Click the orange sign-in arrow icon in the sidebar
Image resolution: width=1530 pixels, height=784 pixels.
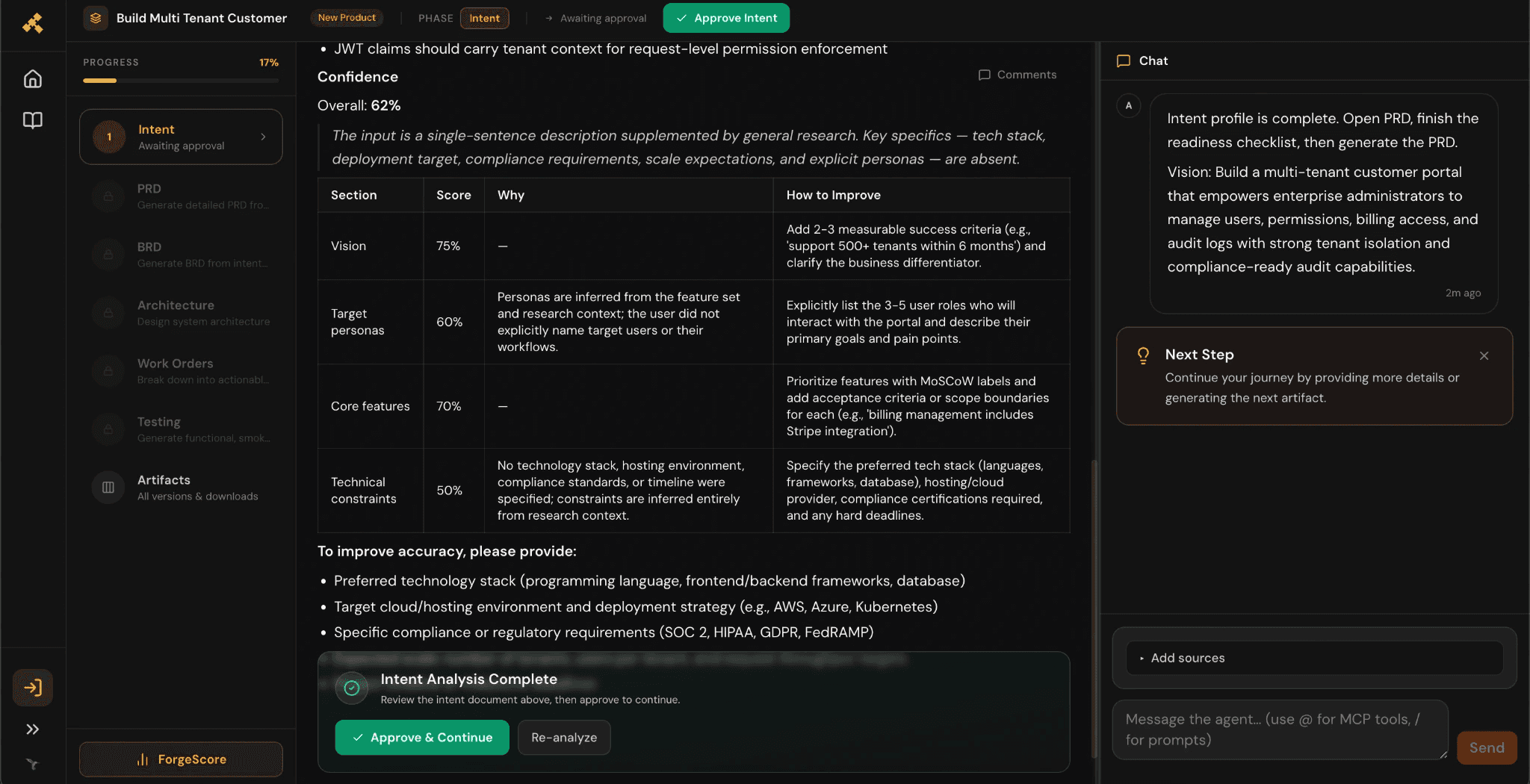click(32, 688)
